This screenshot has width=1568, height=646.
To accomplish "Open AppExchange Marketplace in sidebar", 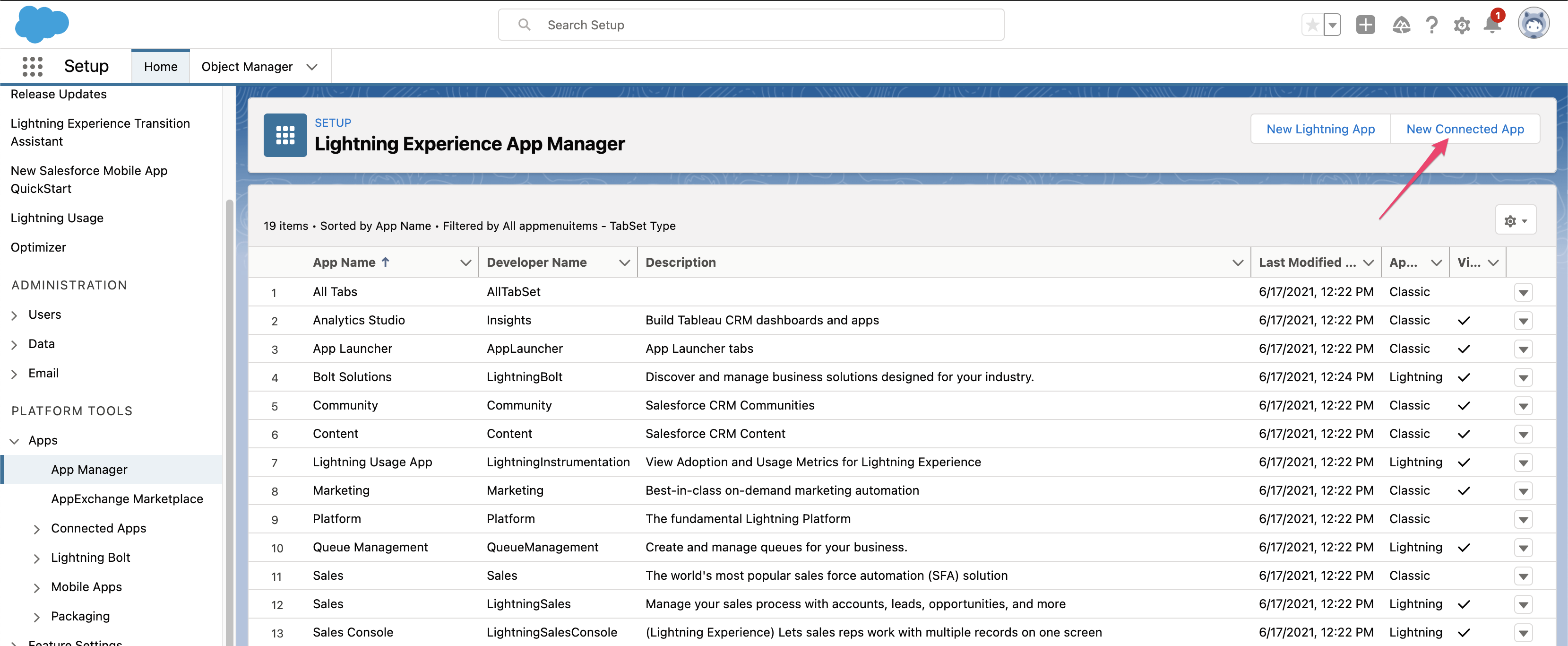I will (x=127, y=498).
